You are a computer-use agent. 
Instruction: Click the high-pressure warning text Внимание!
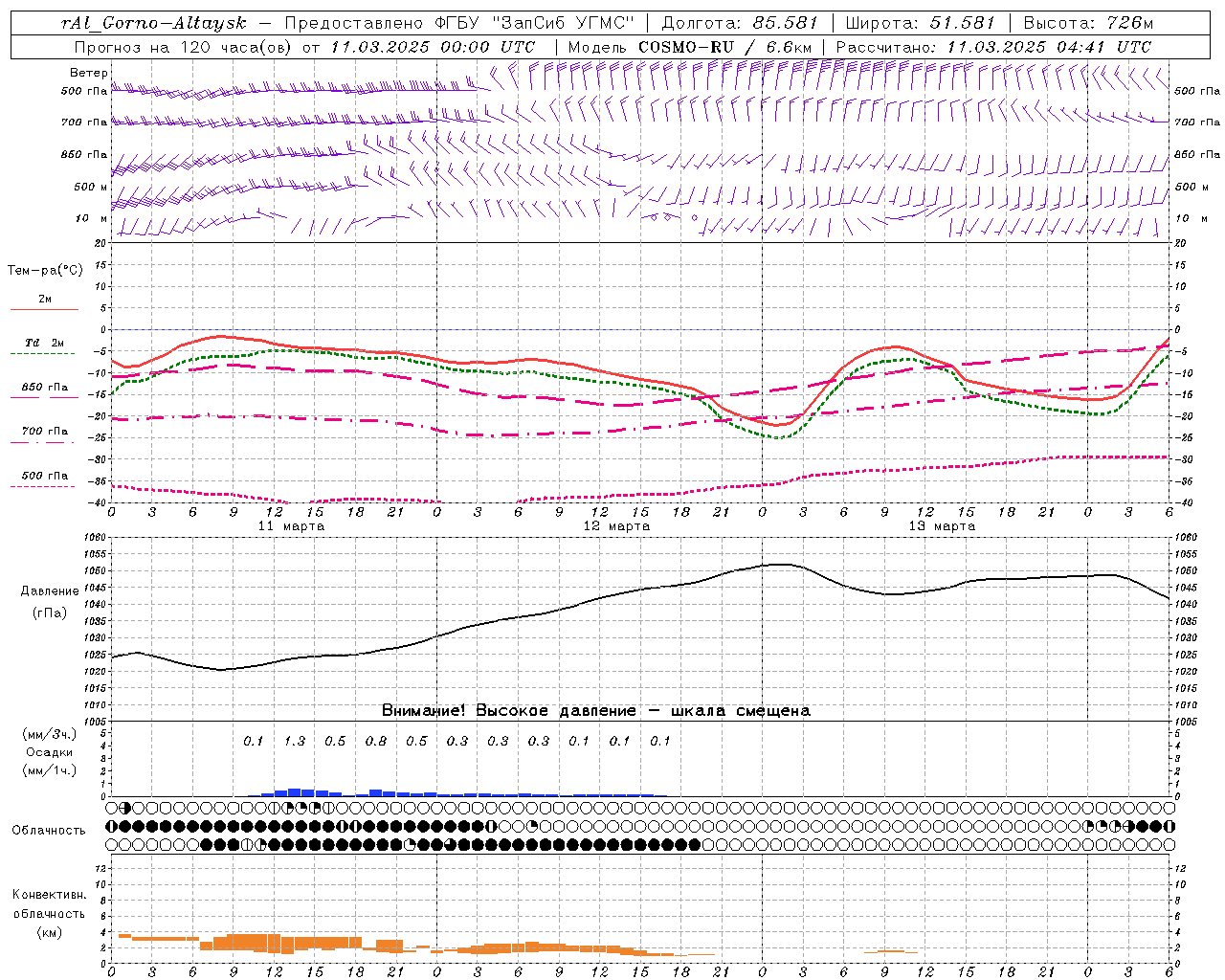click(x=423, y=711)
